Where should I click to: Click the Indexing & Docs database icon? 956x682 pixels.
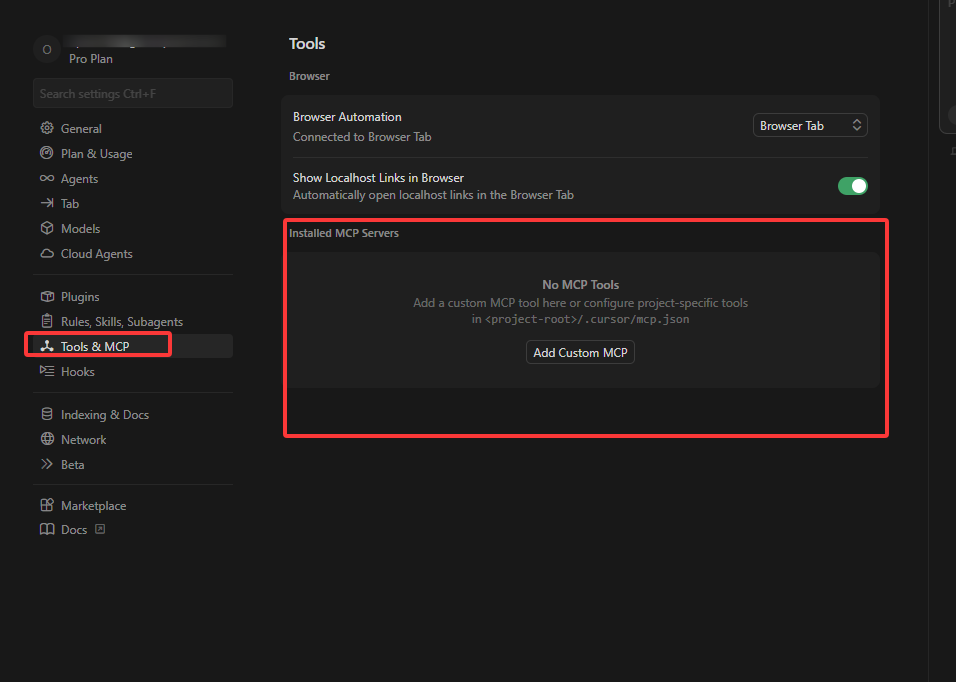pyautogui.click(x=47, y=414)
